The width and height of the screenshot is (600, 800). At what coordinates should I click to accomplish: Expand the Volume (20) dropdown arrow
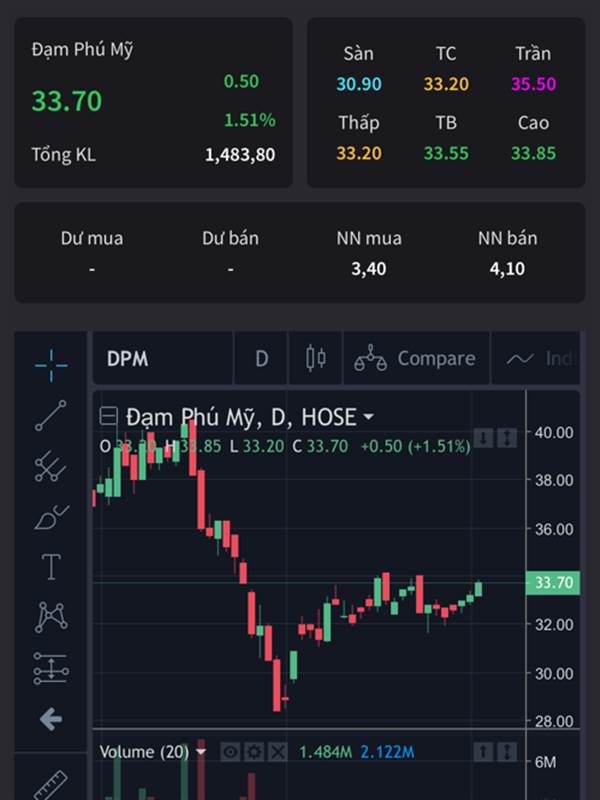201,752
